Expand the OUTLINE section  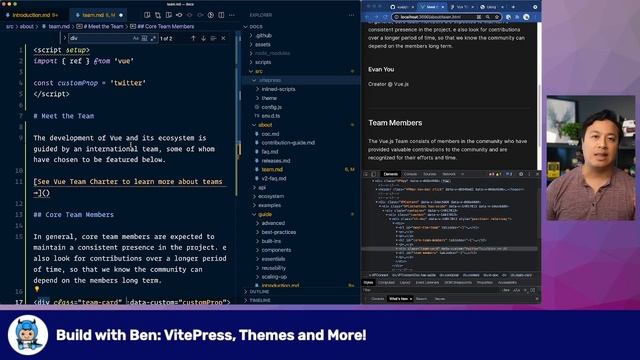click(x=259, y=292)
